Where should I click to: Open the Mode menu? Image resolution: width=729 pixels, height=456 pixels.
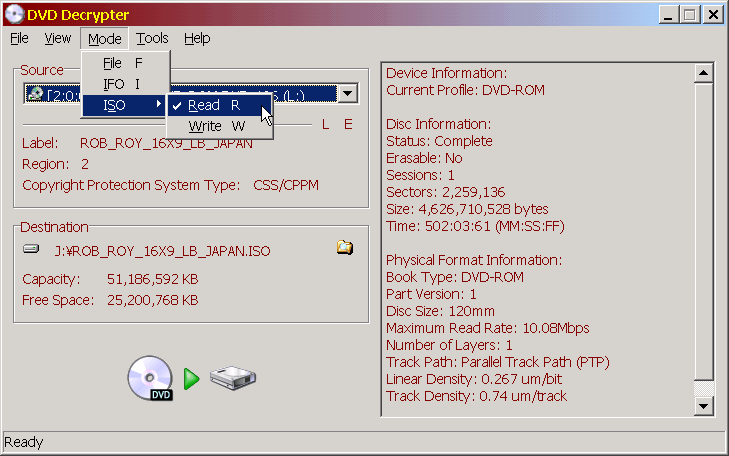104,38
